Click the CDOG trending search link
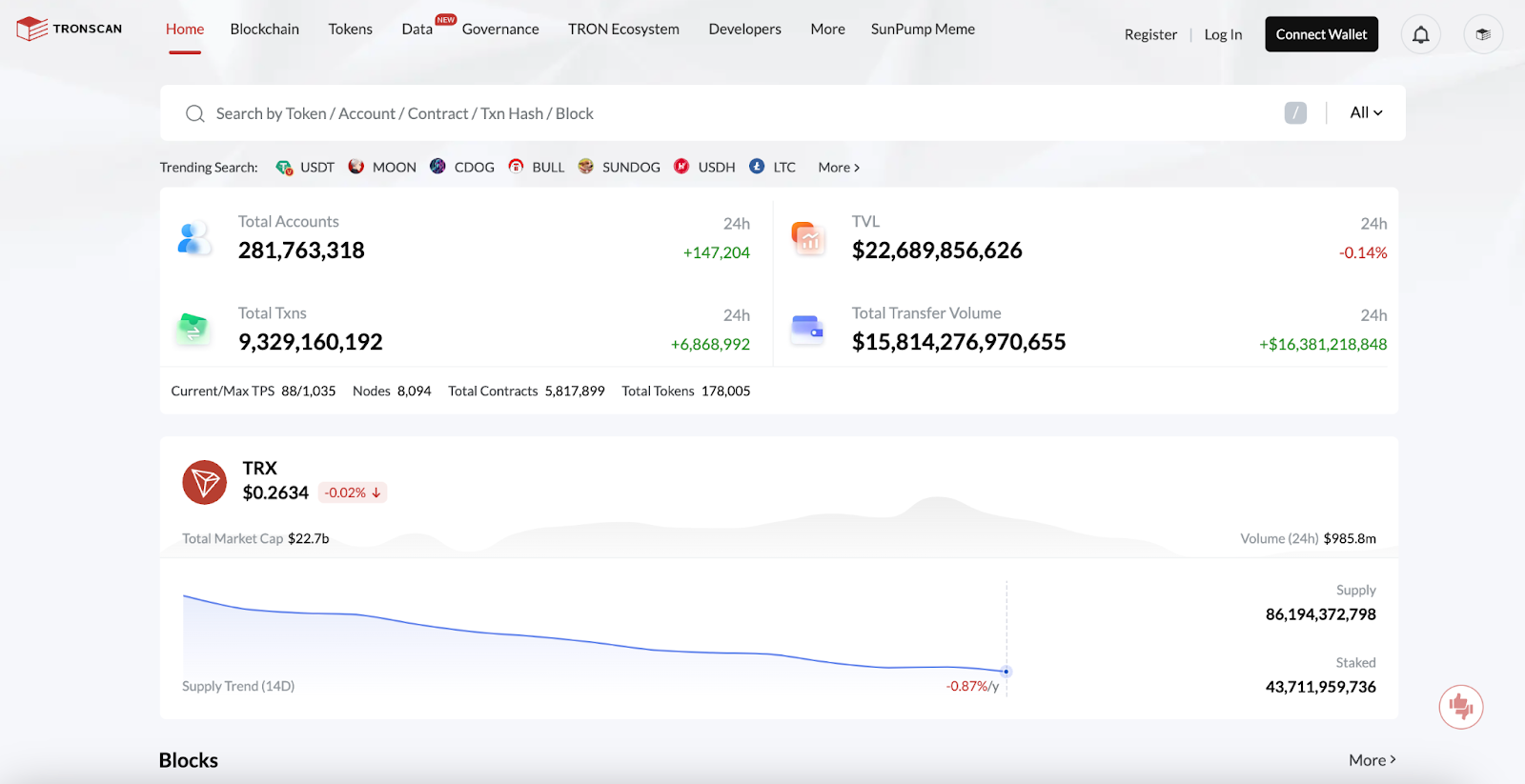This screenshot has width=1525, height=784. click(475, 168)
